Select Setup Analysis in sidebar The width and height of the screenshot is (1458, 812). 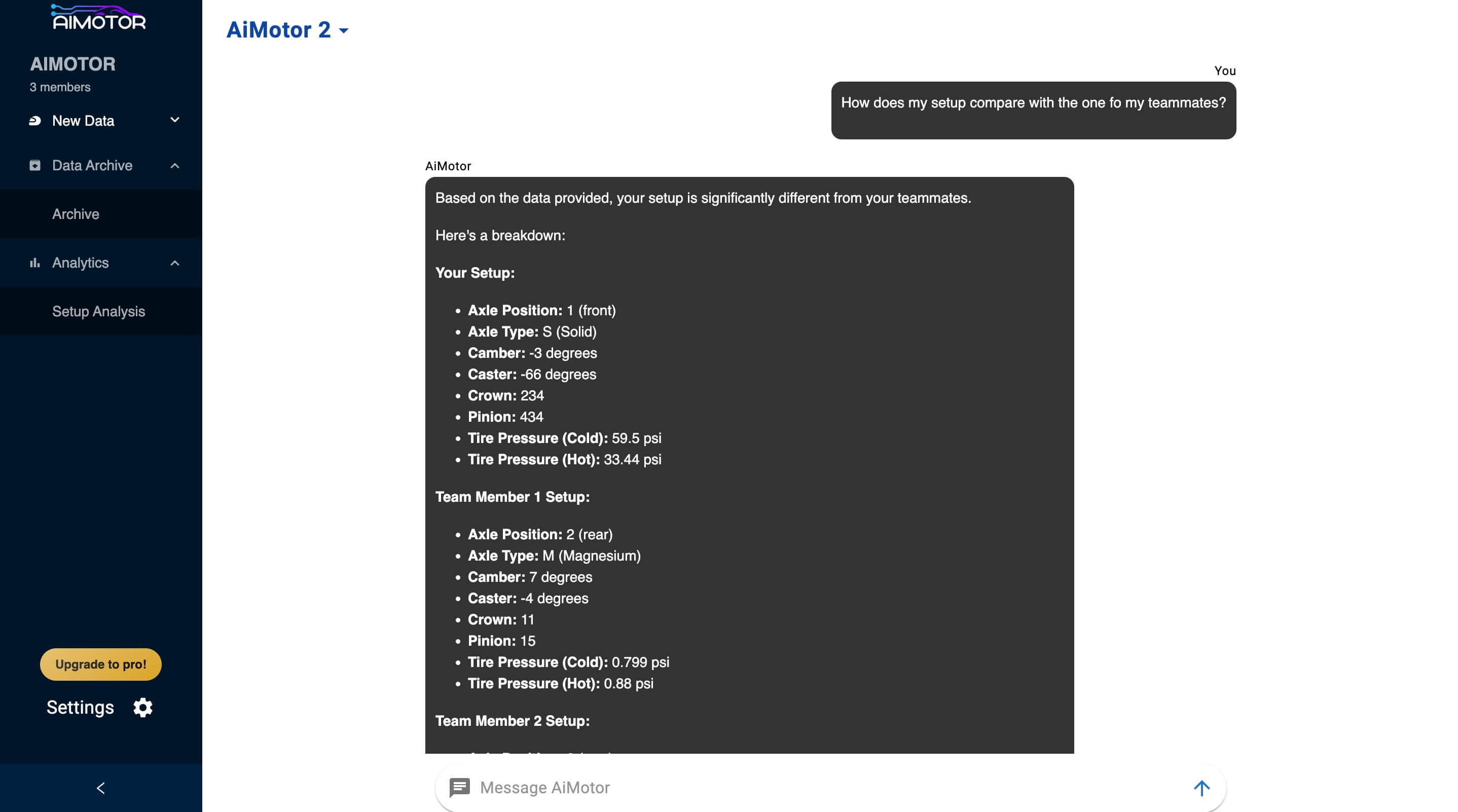point(98,311)
